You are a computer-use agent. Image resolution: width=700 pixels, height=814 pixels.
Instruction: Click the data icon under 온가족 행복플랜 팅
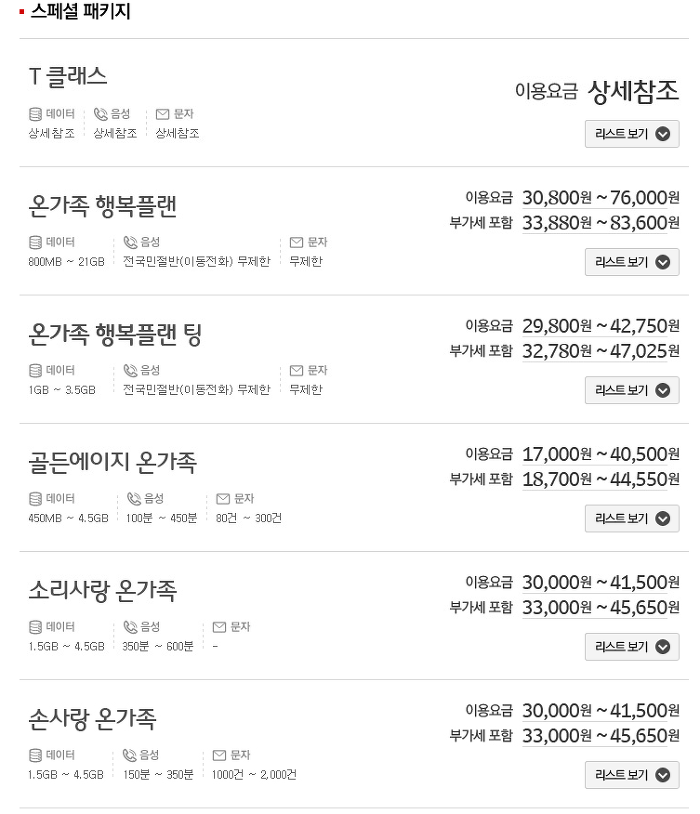(35, 370)
